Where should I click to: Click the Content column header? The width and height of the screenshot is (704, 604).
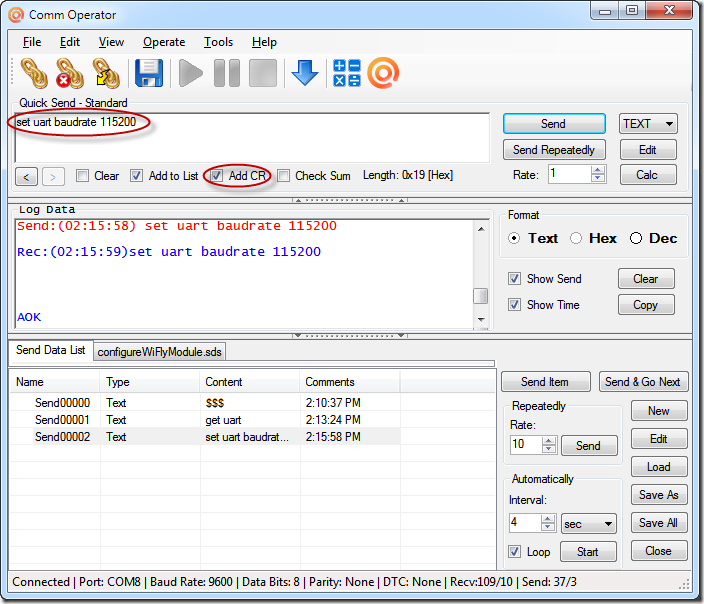point(249,382)
